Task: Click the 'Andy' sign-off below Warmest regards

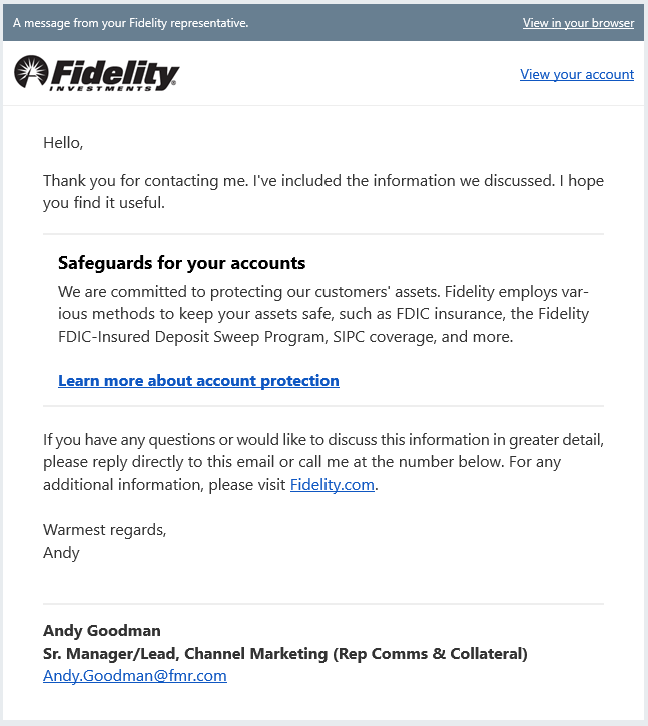Action: [x=61, y=552]
